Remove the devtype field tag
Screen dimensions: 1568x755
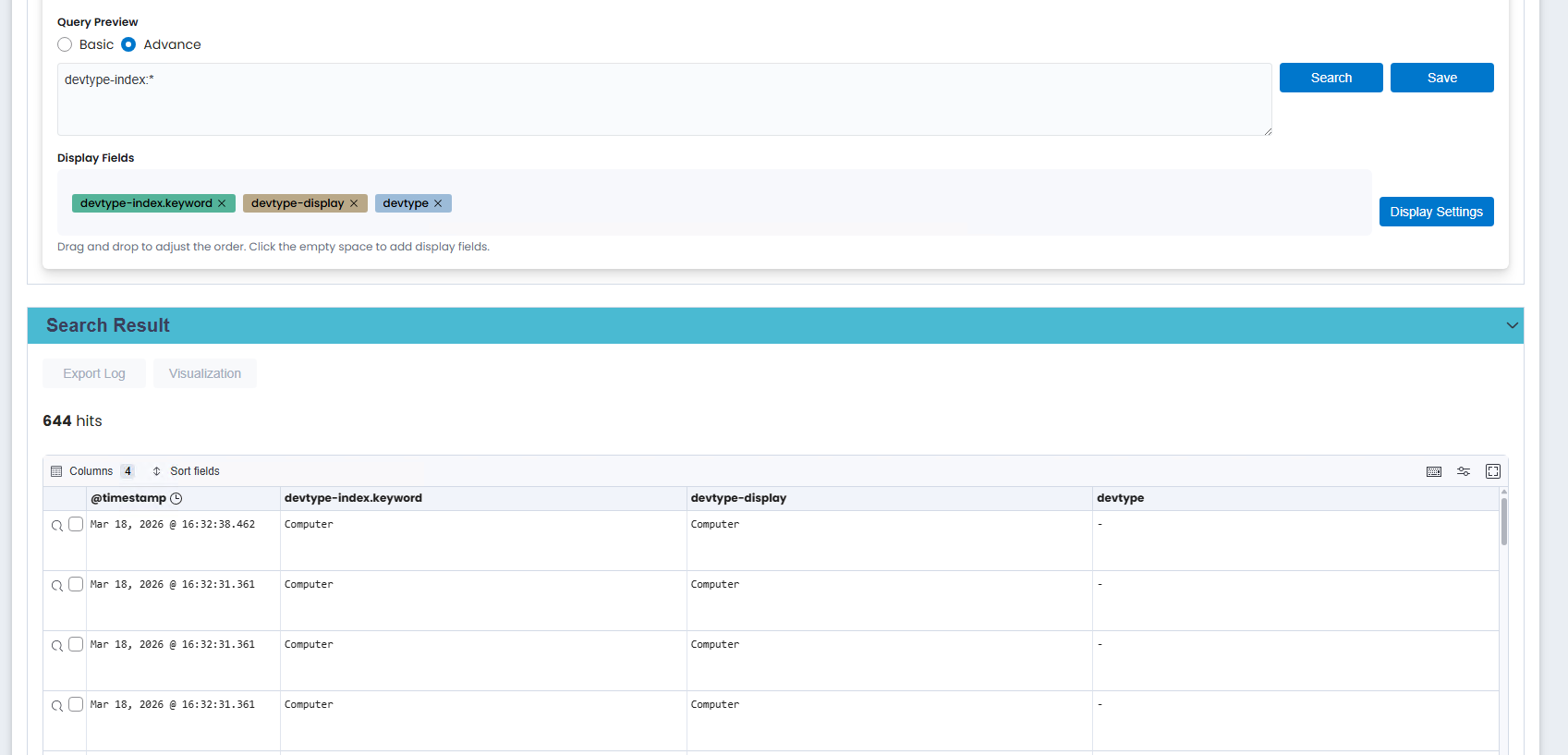(x=438, y=203)
